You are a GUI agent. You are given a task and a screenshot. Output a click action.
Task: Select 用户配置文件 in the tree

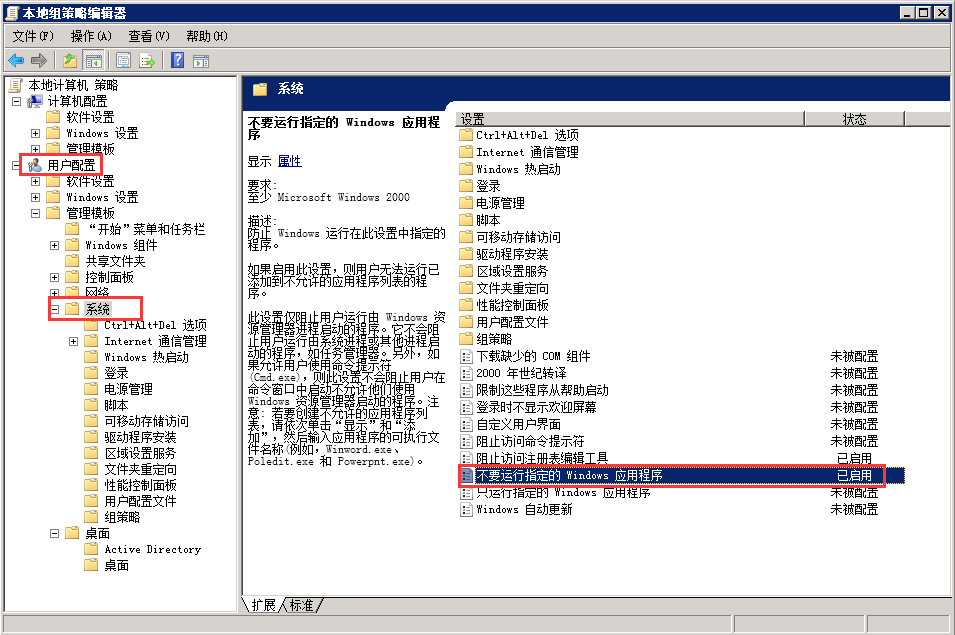pyautogui.click(x=141, y=501)
